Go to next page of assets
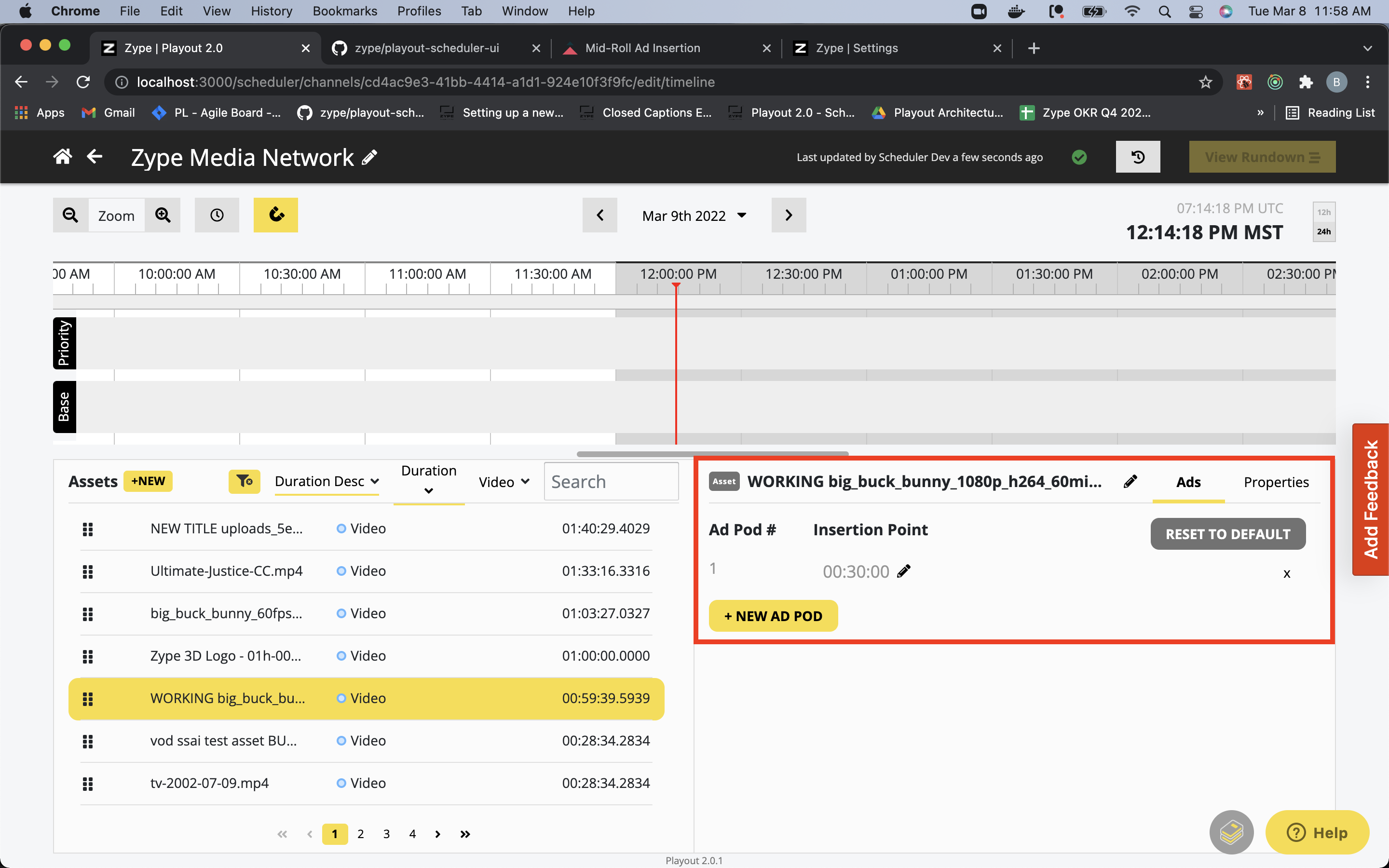This screenshot has width=1389, height=868. tap(438, 834)
